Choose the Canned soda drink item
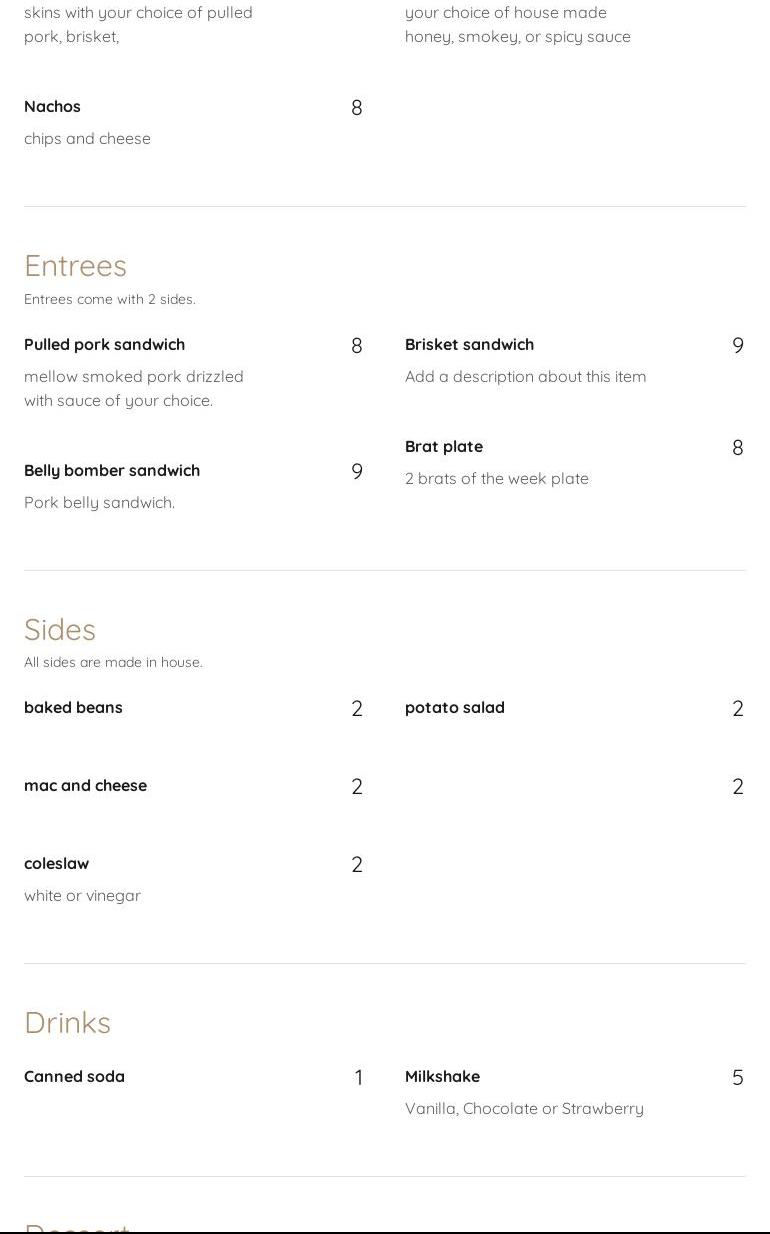The height and width of the screenshot is (1234, 770). (x=74, y=1076)
